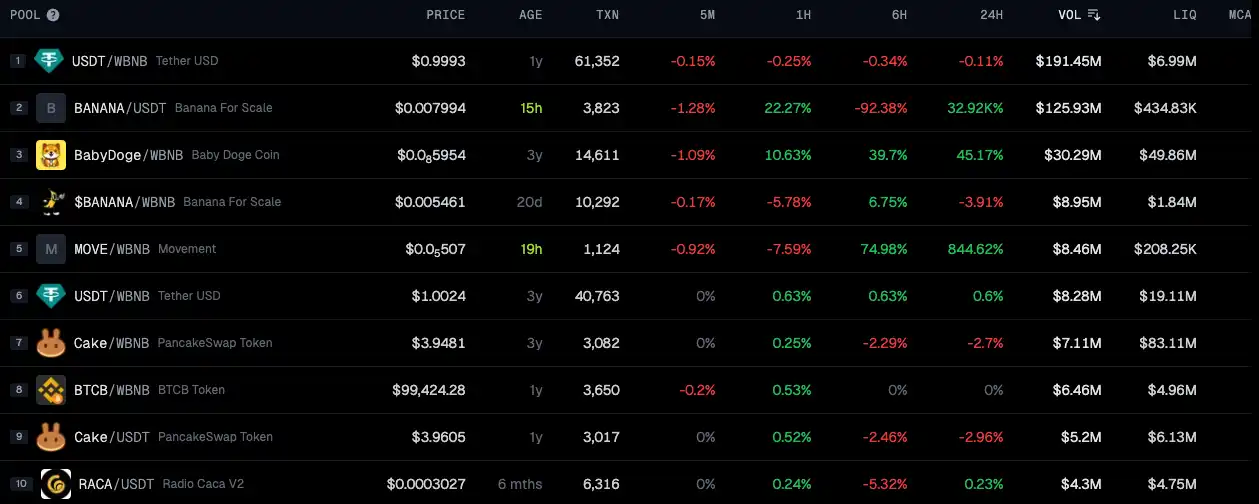
Task: Click the Cake/USDT pancake logo
Action: (x=51, y=437)
